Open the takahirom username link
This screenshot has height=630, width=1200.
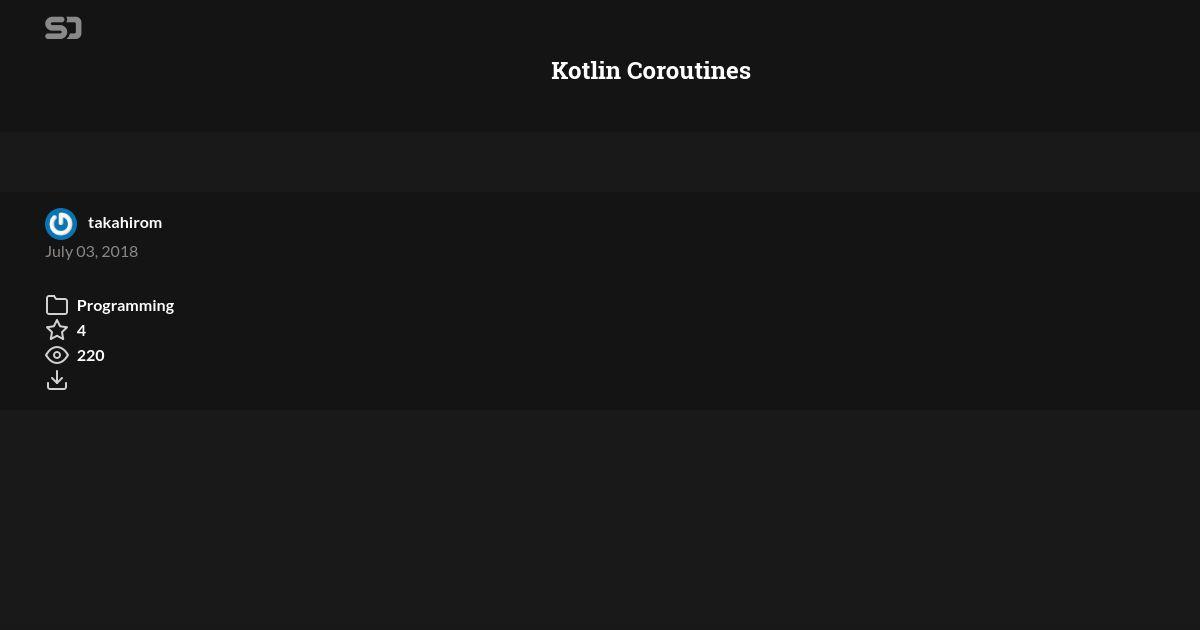[x=125, y=222]
